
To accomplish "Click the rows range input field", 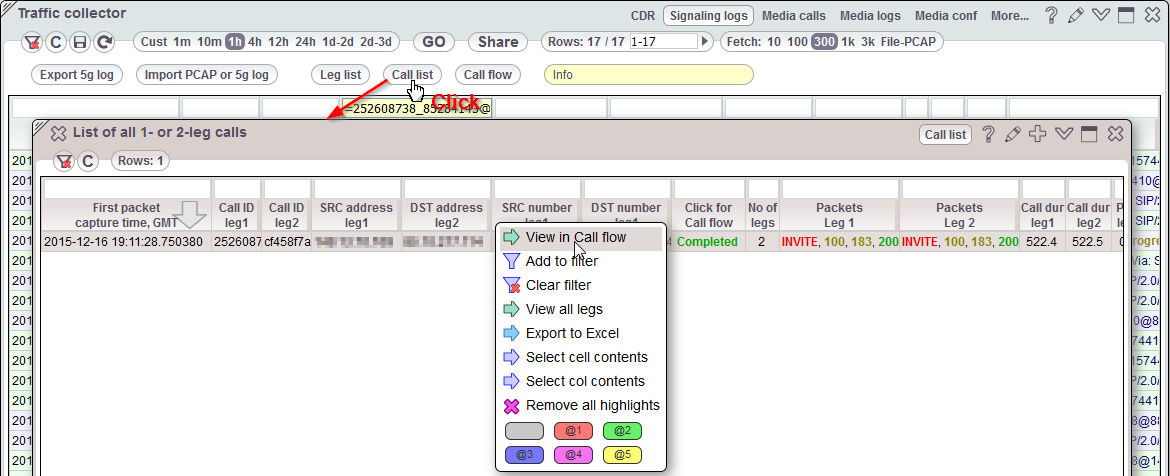I will pos(662,42).
